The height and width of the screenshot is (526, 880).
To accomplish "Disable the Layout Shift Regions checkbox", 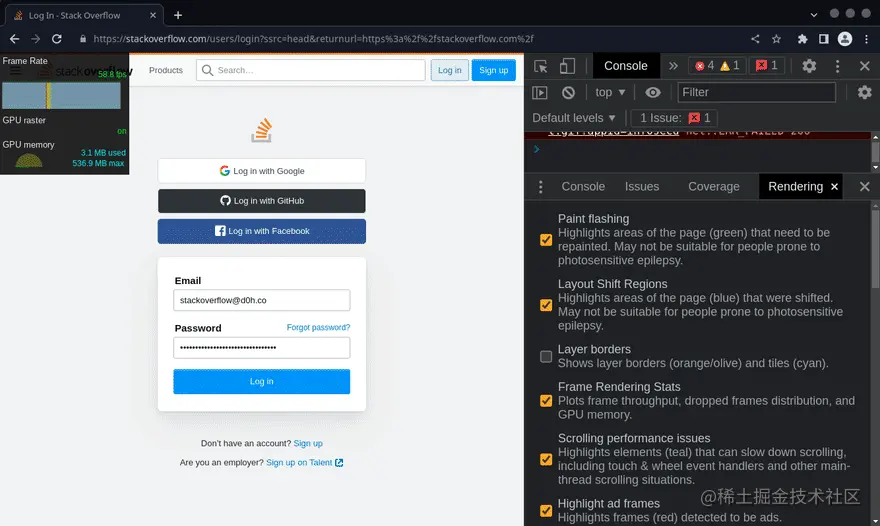I will point(546,305).
